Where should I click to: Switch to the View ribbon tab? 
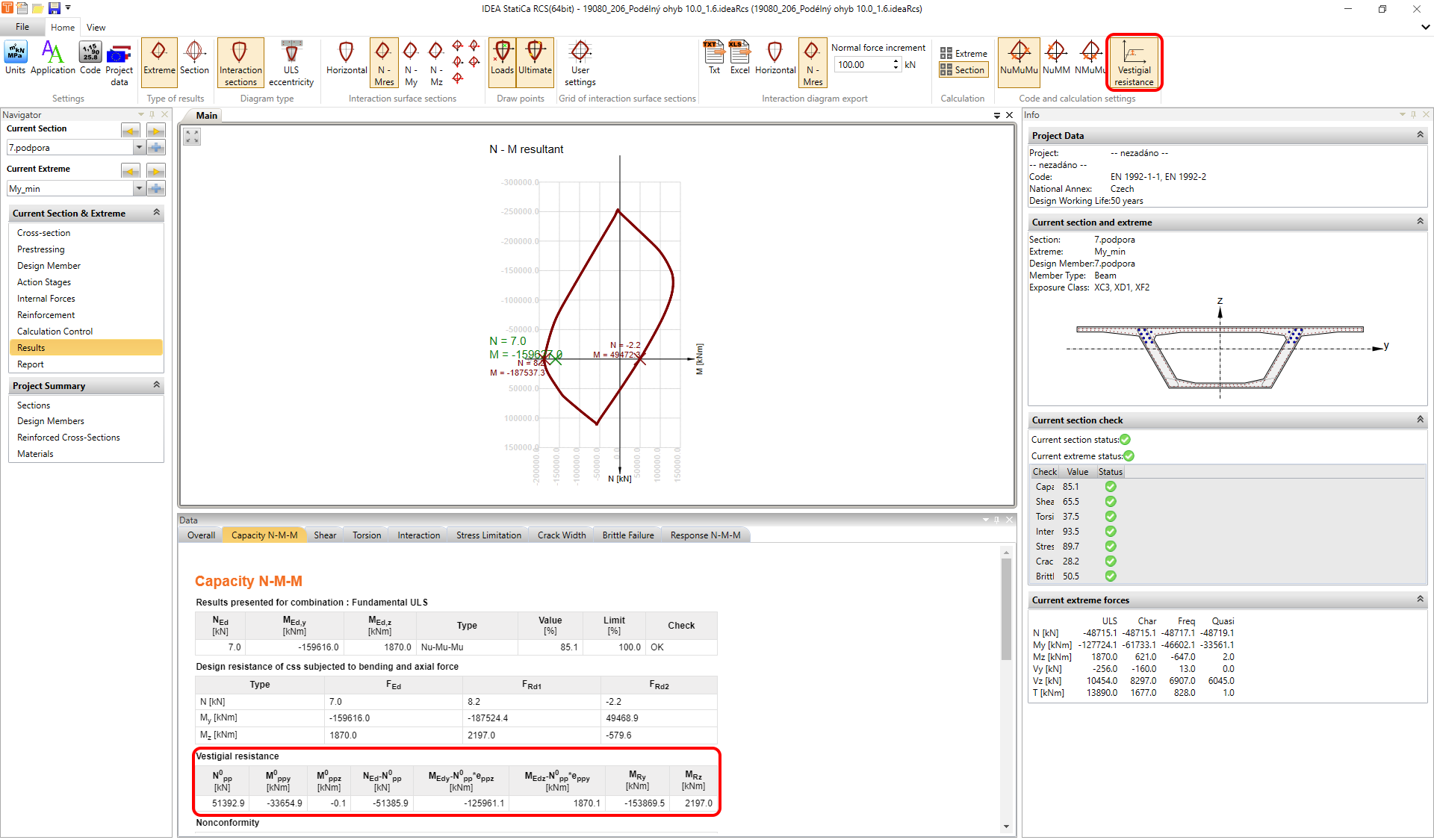tap(96, 27)
